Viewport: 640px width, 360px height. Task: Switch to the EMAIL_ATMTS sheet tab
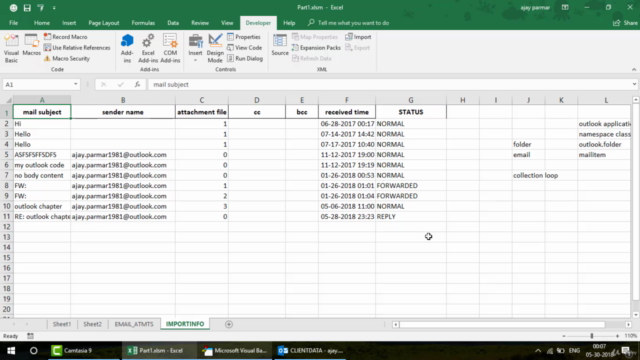(x=134, y=324)
